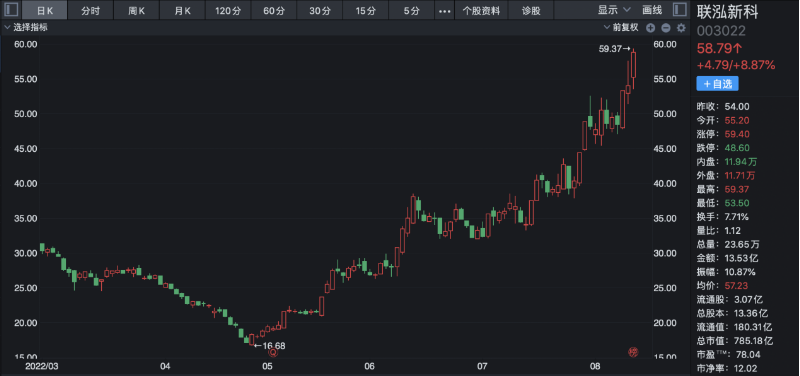Open the 诊股 diagnosis button
Screen dimensions: 800x376
(x=531, y=10)
